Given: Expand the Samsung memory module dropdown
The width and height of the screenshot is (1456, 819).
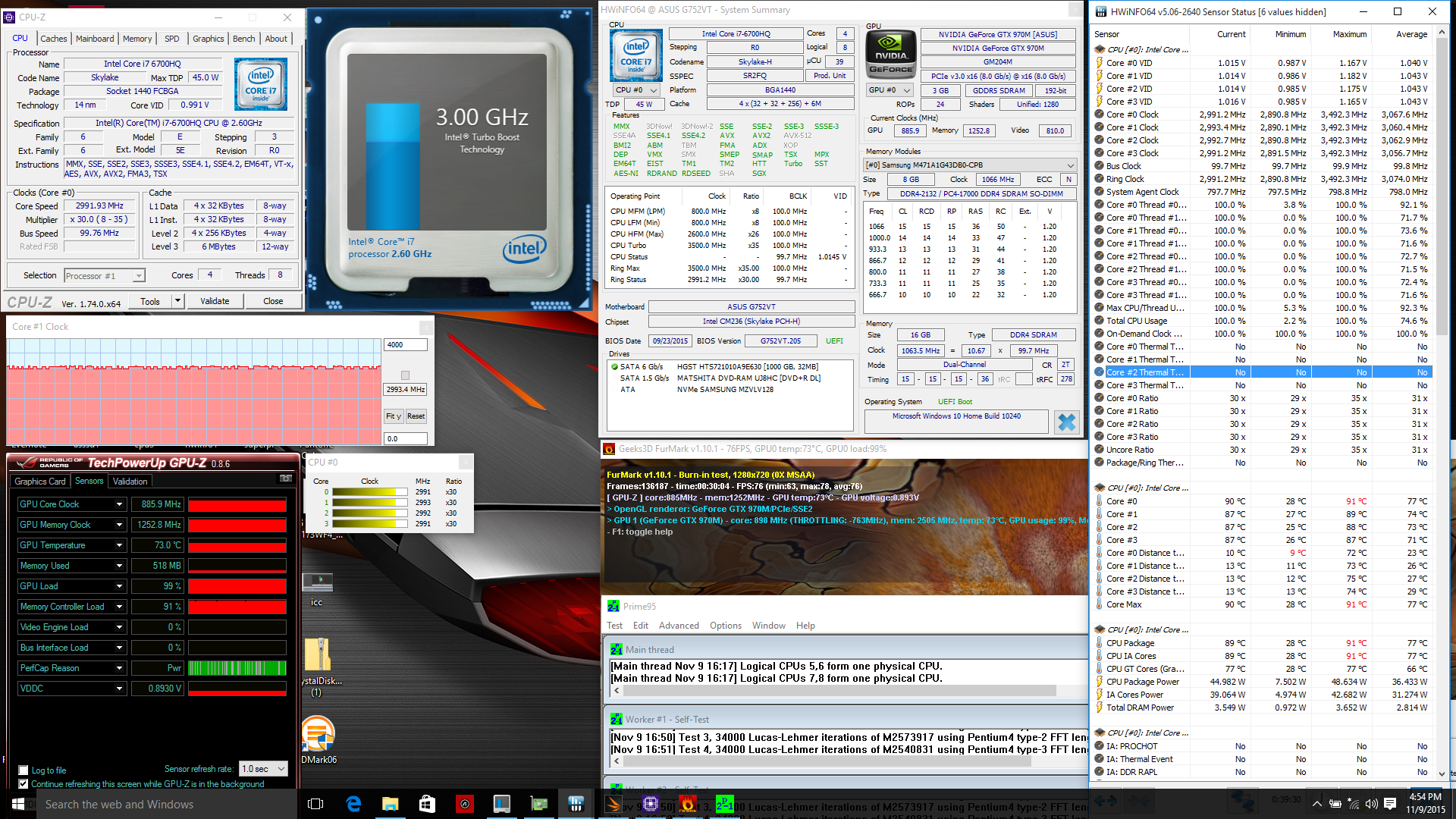Looking at the screenshot, I should tap(1071, 165).
